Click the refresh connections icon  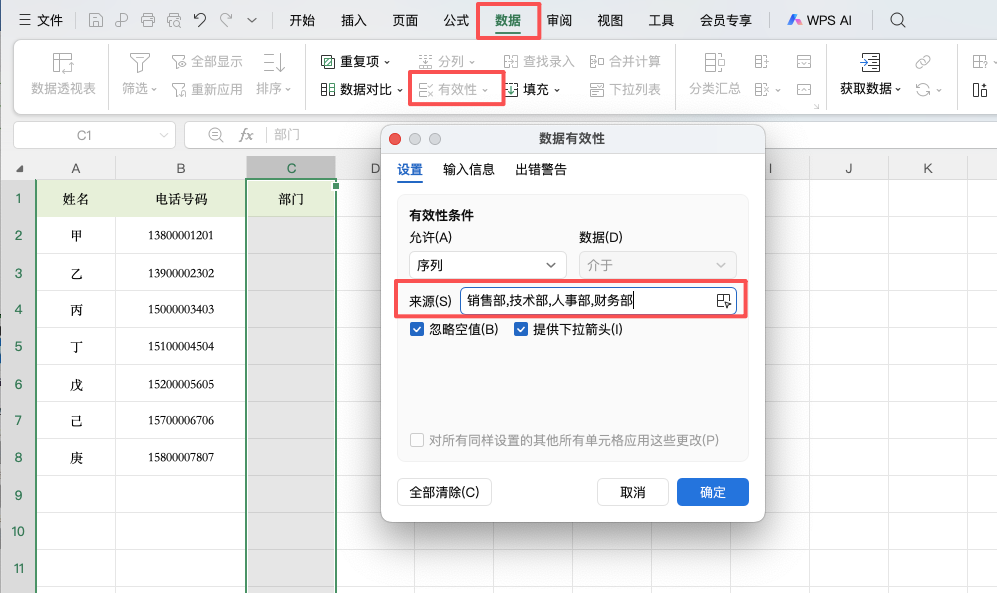(923, 90)
